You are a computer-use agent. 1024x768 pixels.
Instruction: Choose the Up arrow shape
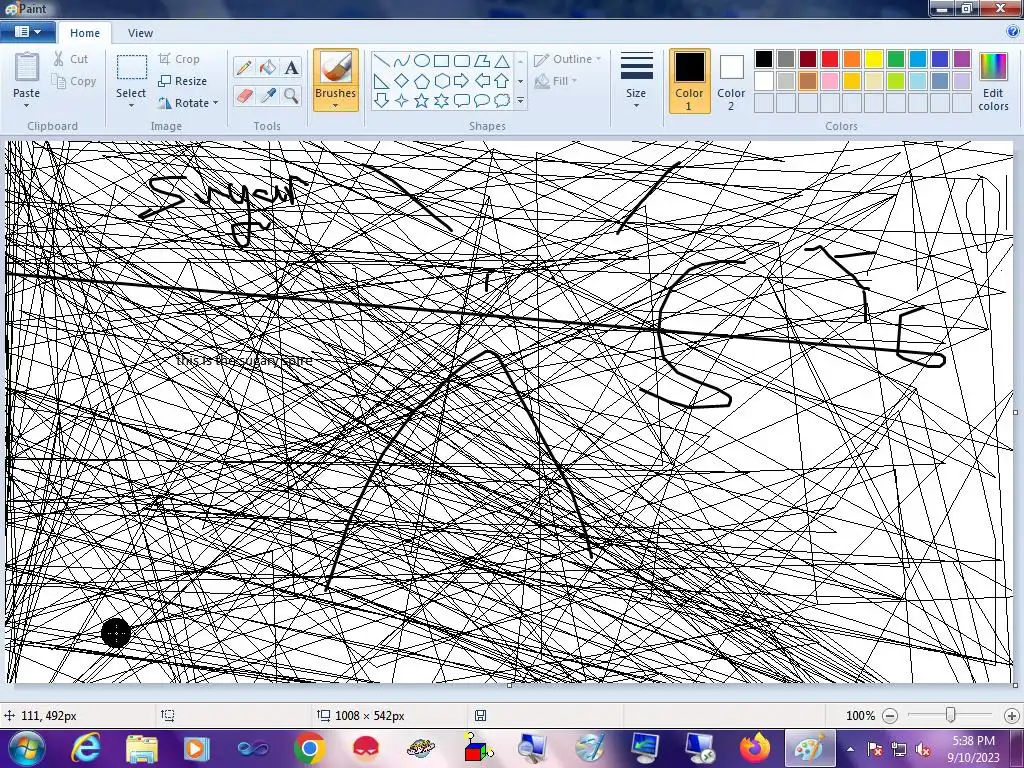point(502,81)
